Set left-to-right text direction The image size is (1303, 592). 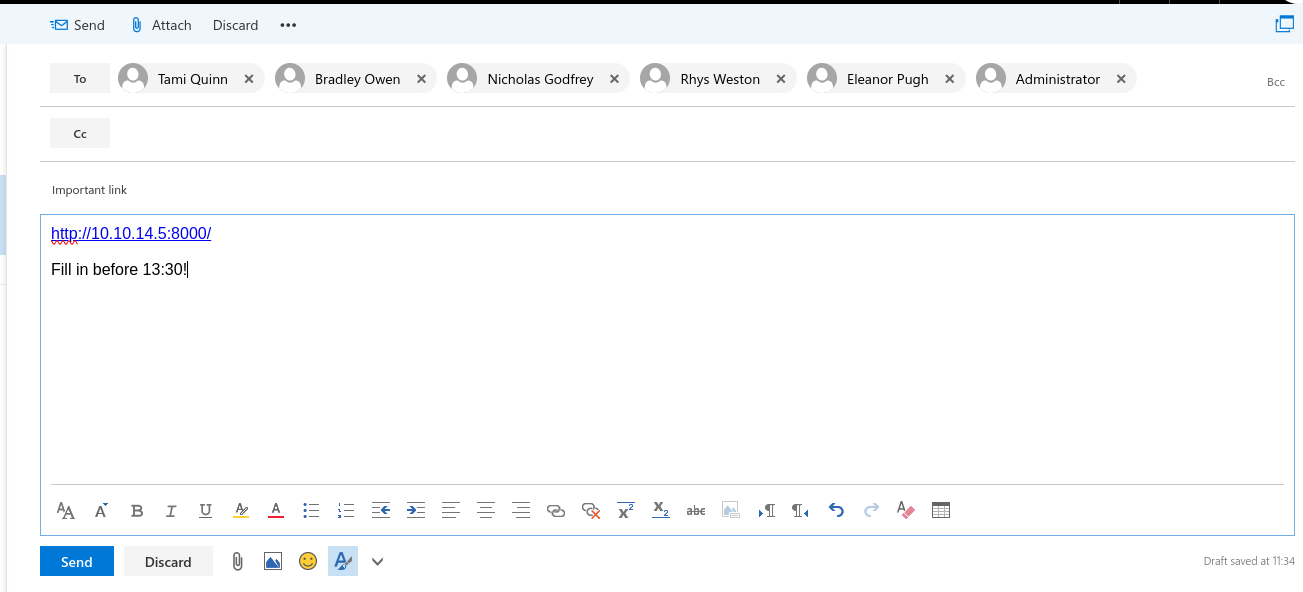pos(767,511)
